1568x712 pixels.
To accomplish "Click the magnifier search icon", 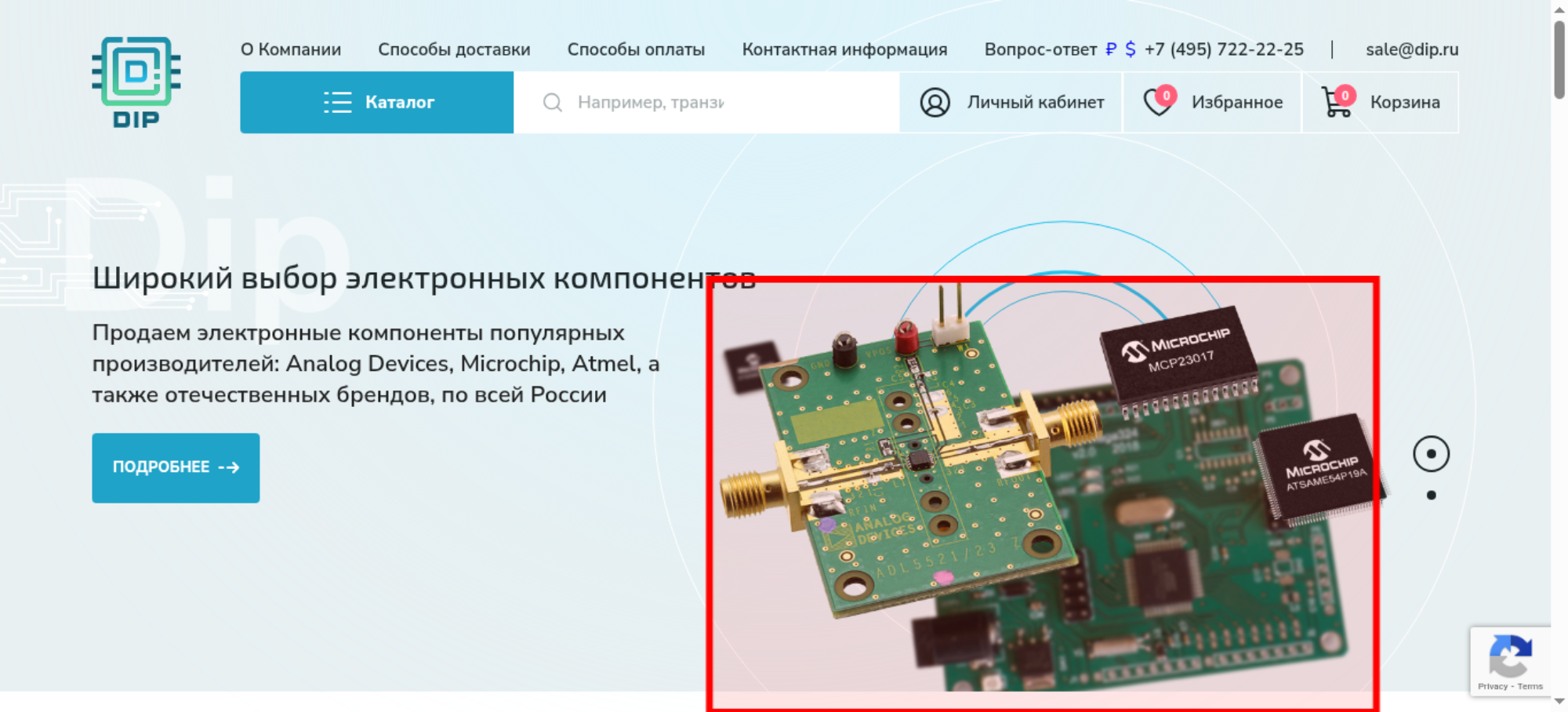I will 553,103.
